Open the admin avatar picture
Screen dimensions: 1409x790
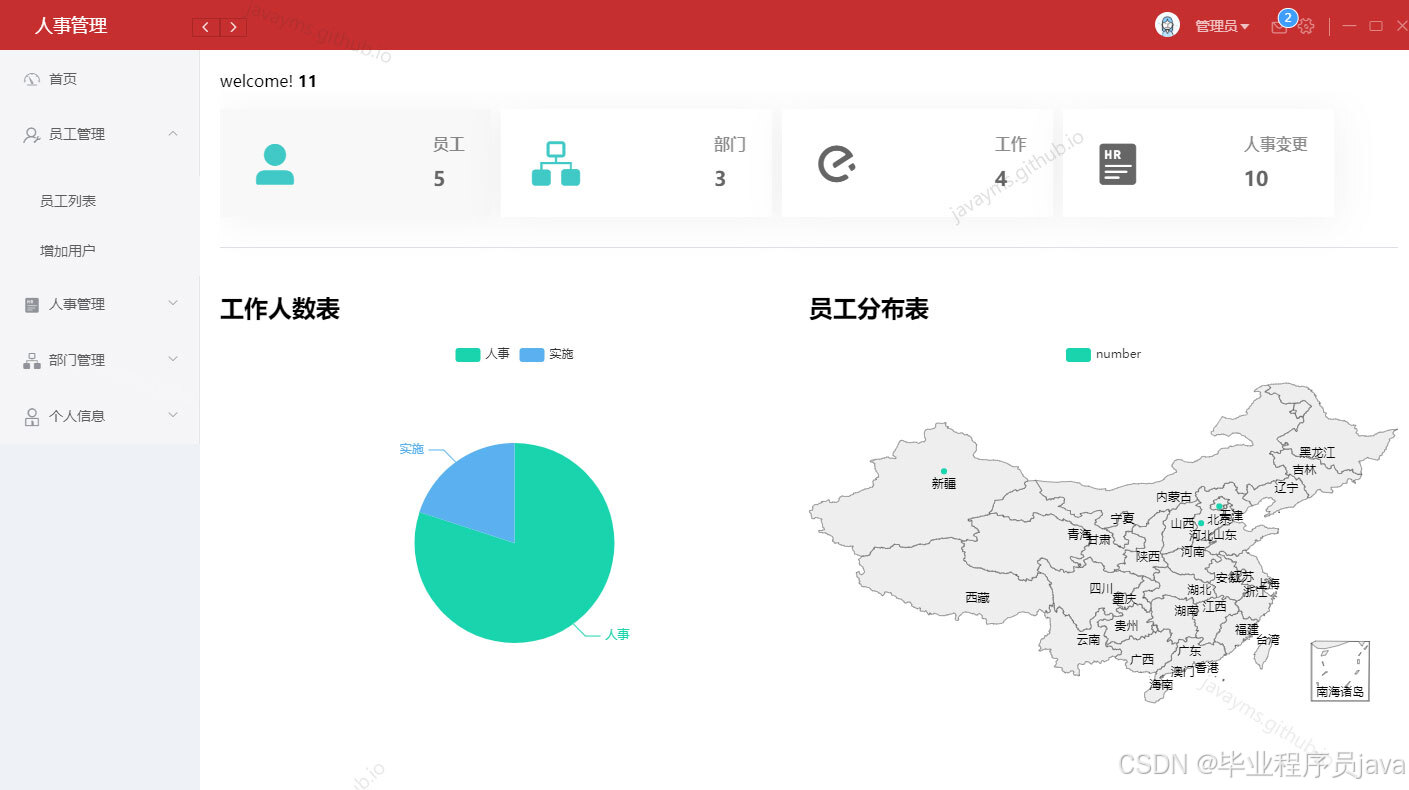1167,25
